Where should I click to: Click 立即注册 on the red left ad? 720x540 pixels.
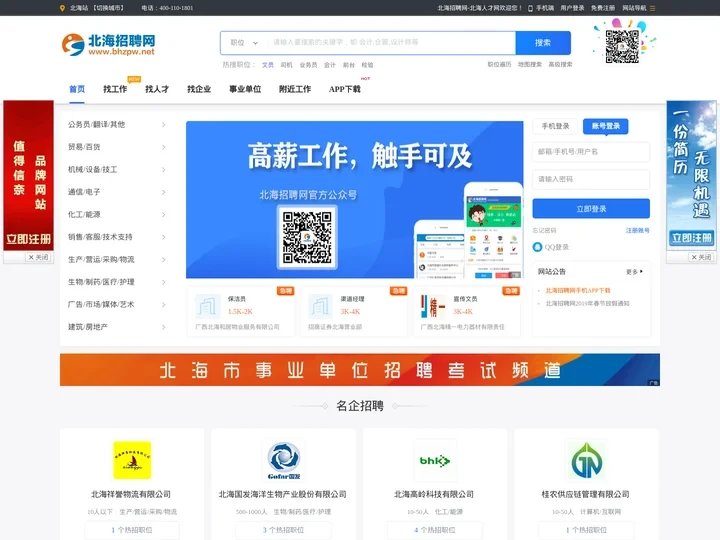pos(28,239)
